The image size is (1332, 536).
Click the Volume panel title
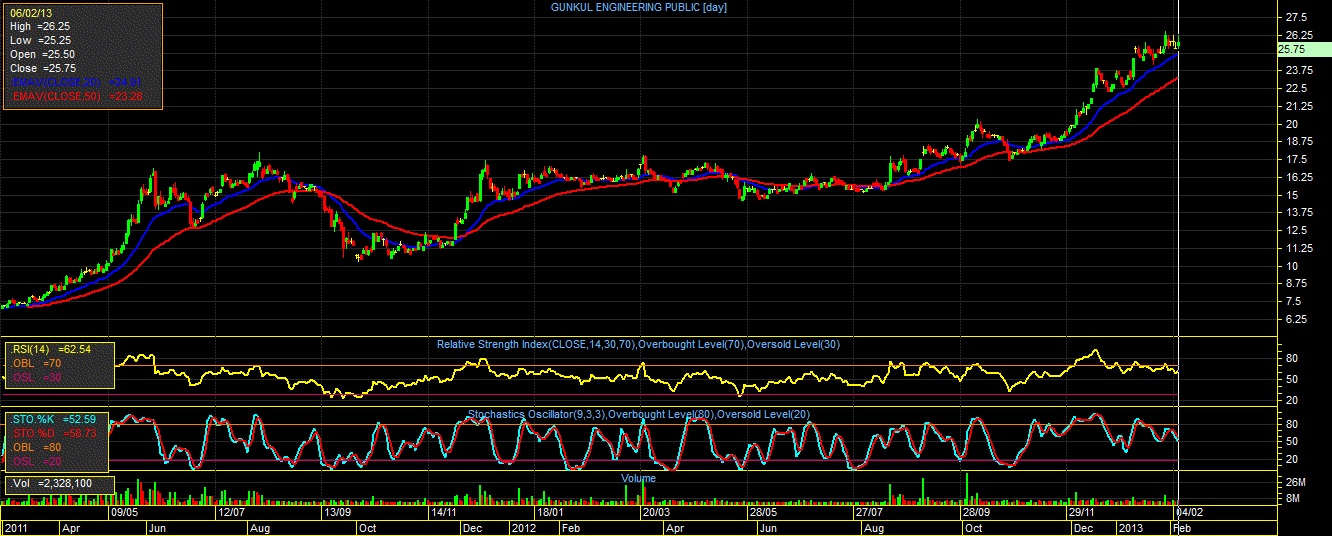pyautogui.click(x=639, y=479)
